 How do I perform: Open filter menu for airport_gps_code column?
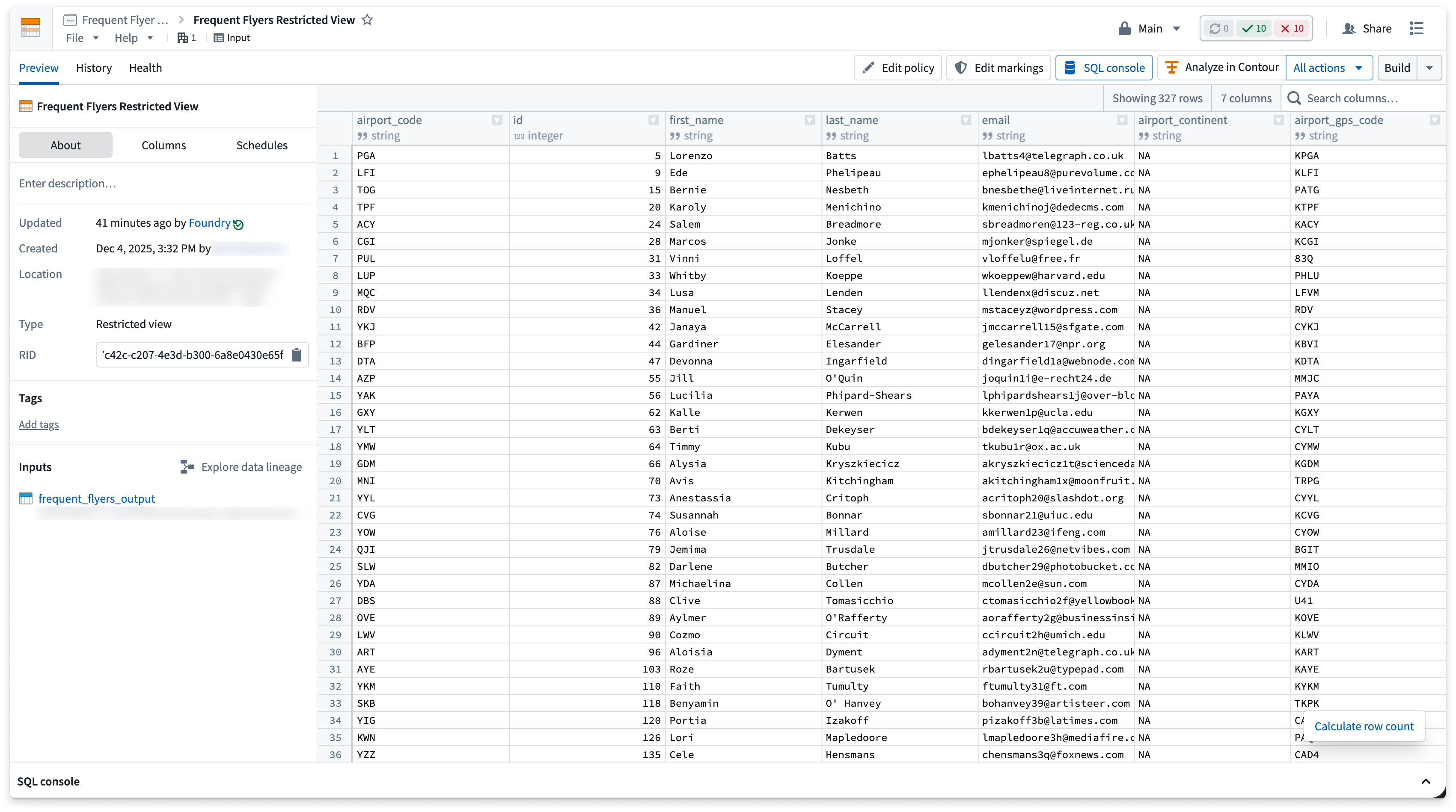(1435, 120)
